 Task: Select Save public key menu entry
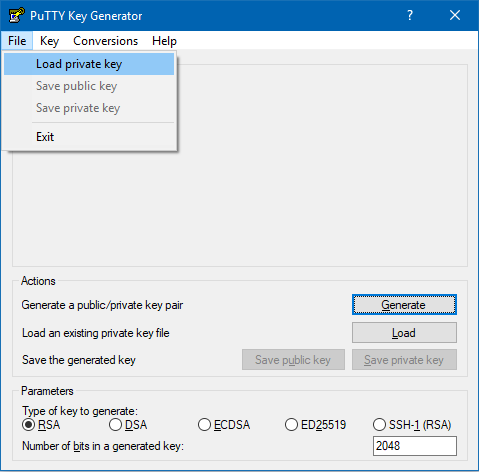tap(89, 86)
